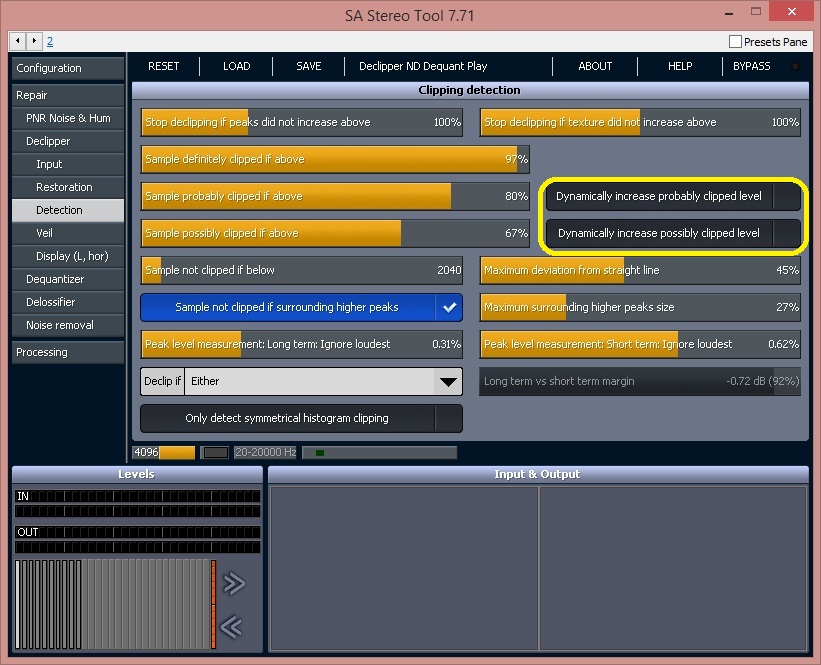The width and height of the screenshot is (821, 665).
Task: Click the dark square indicator beside 4096
Action: coord(215,452)
